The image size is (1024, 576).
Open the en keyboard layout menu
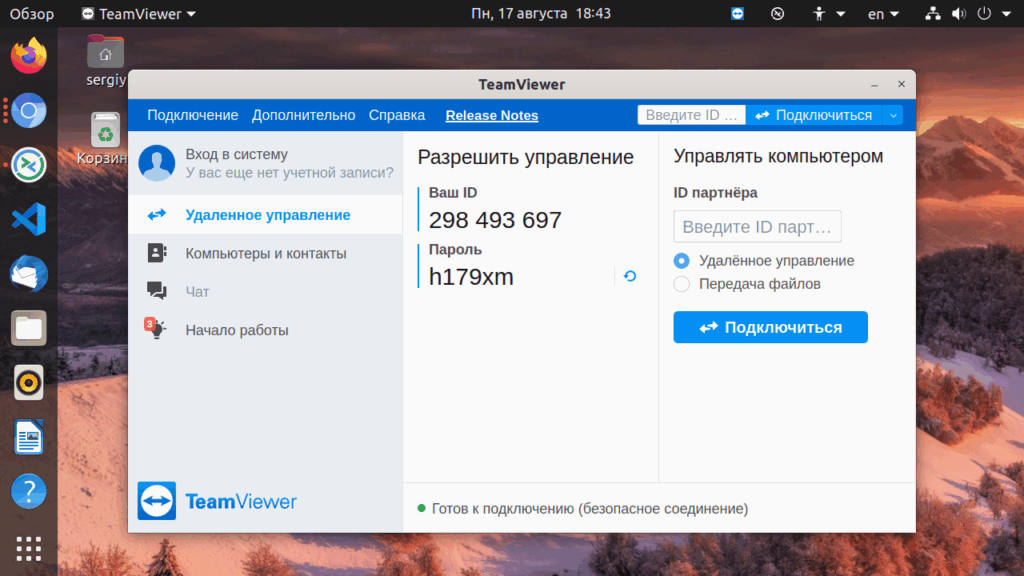[883, 14]
